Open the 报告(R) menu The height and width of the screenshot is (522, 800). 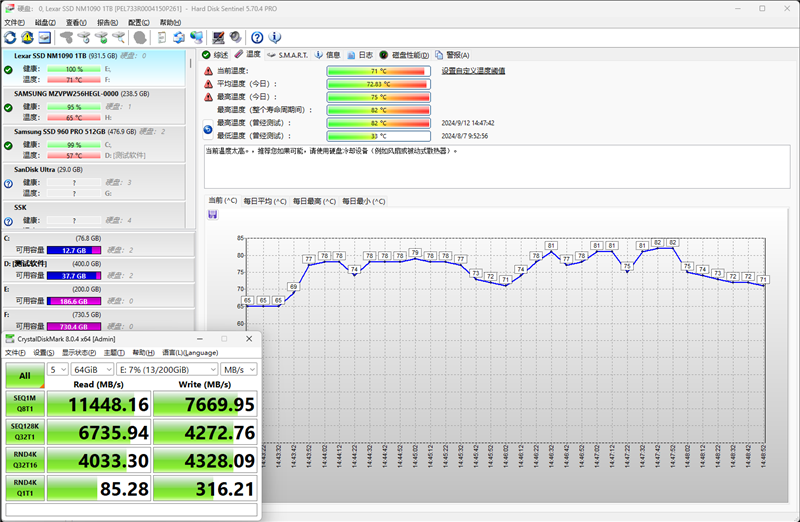coord(107,22)
